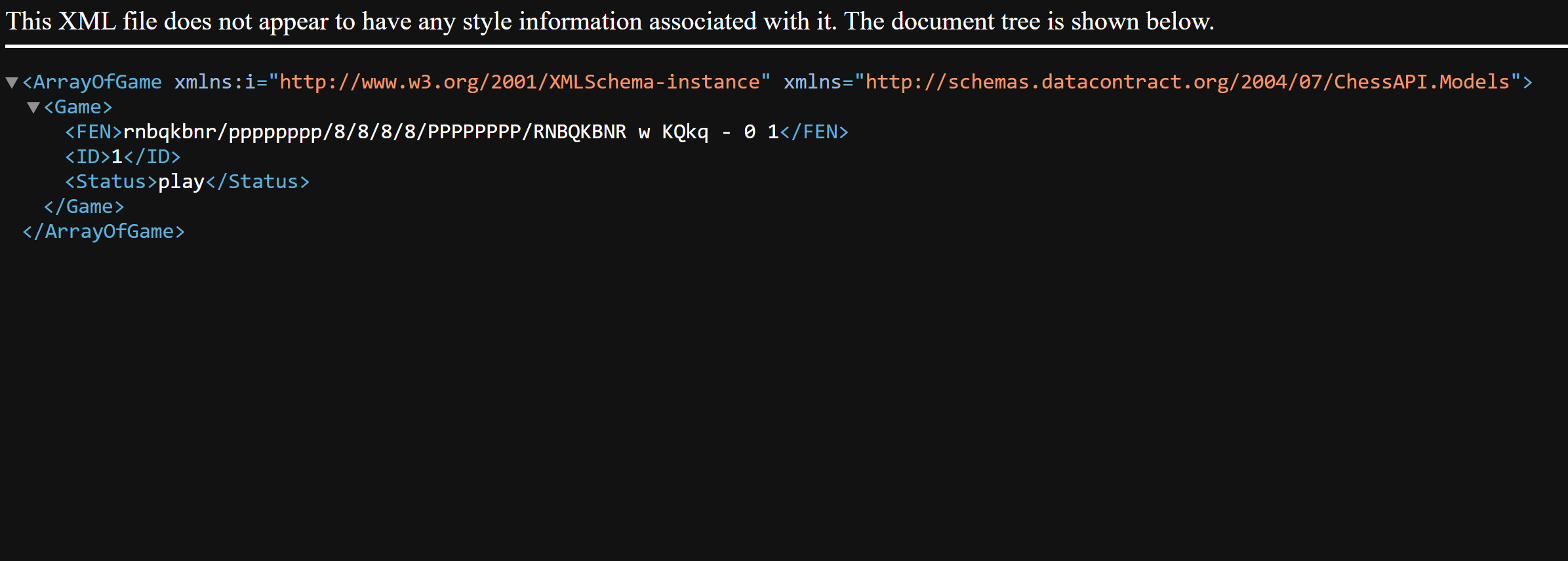1568x561 pixels.
Task: Click the closing FEN tag
Action: tap(814, 132)
